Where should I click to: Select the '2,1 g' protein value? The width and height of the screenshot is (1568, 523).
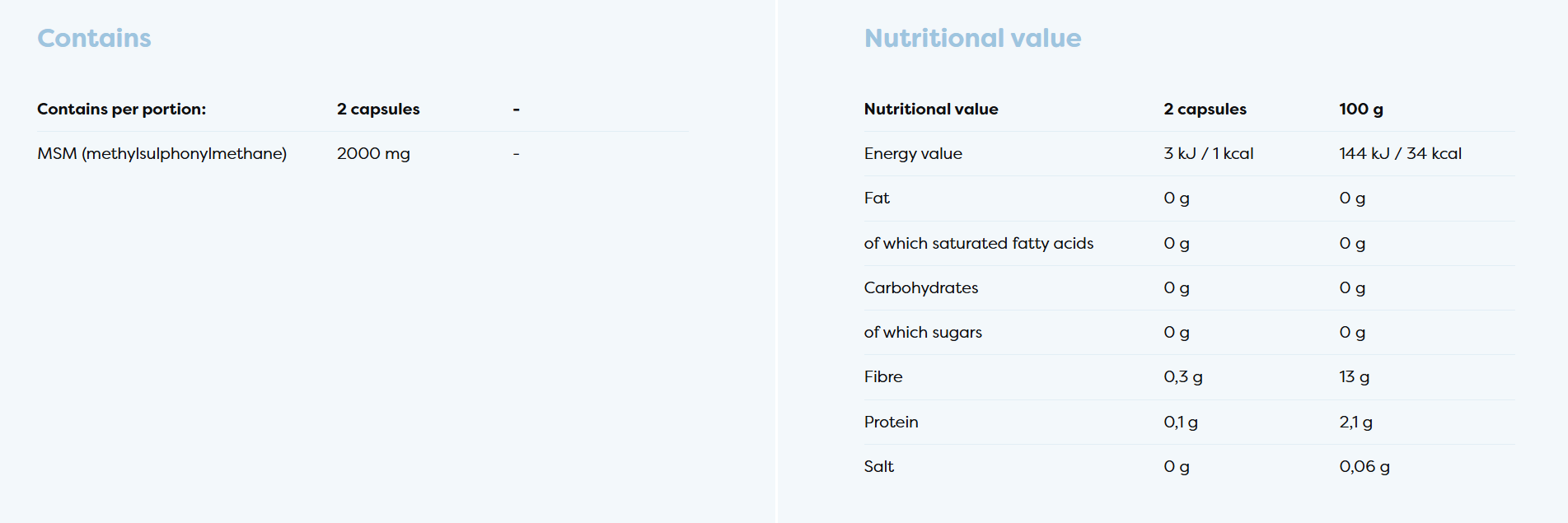tap(1355, 422)
